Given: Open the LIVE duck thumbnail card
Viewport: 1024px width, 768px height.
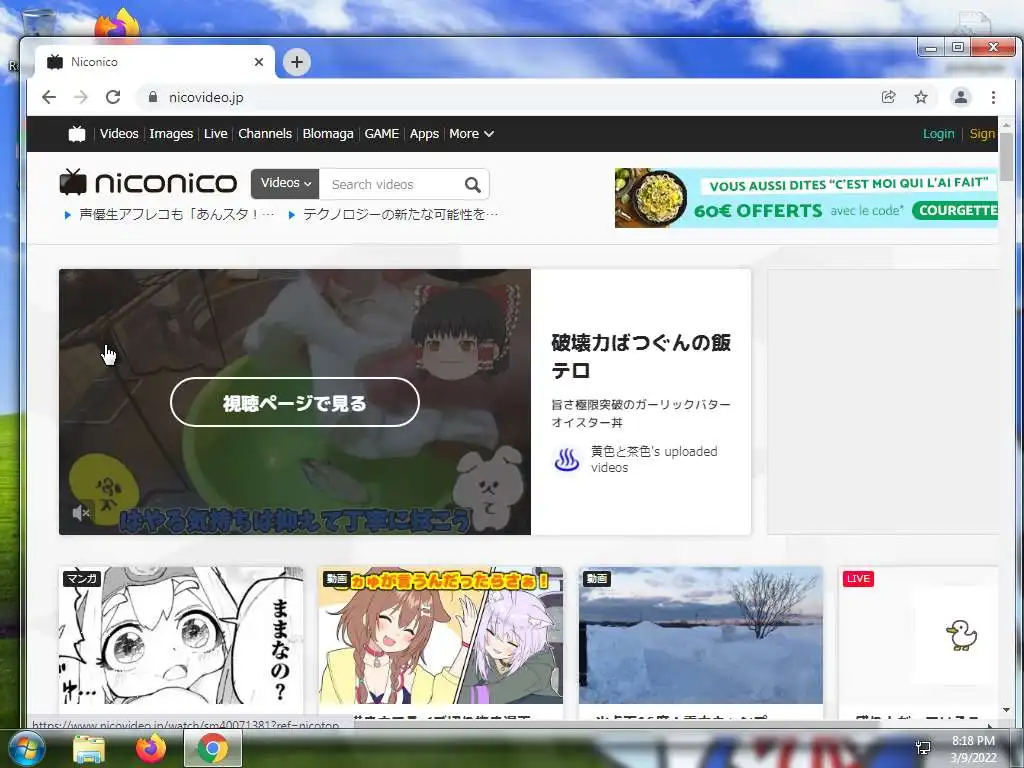Looking at the screenshot, I should (x=918, y=635).
